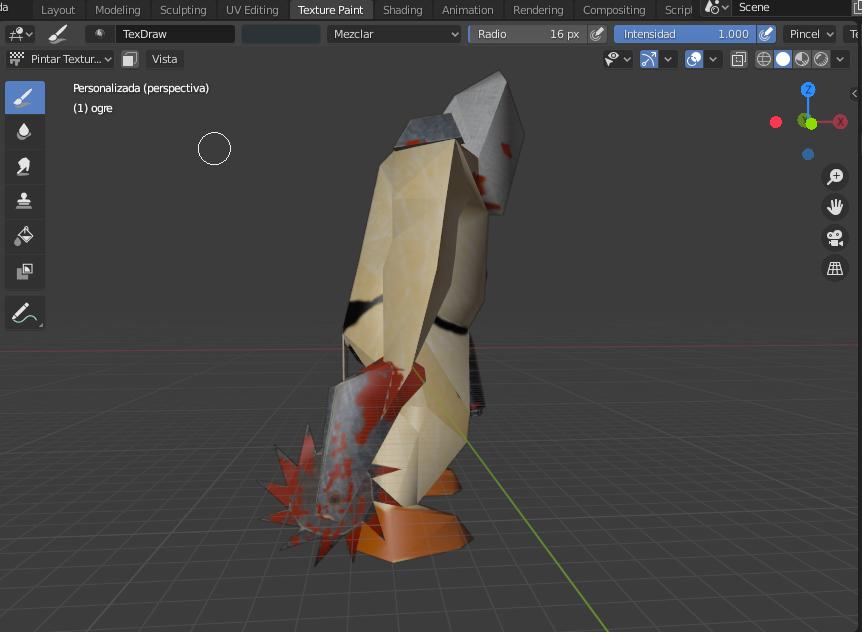Open the Shading workspace tab

(x=402, y=10)
